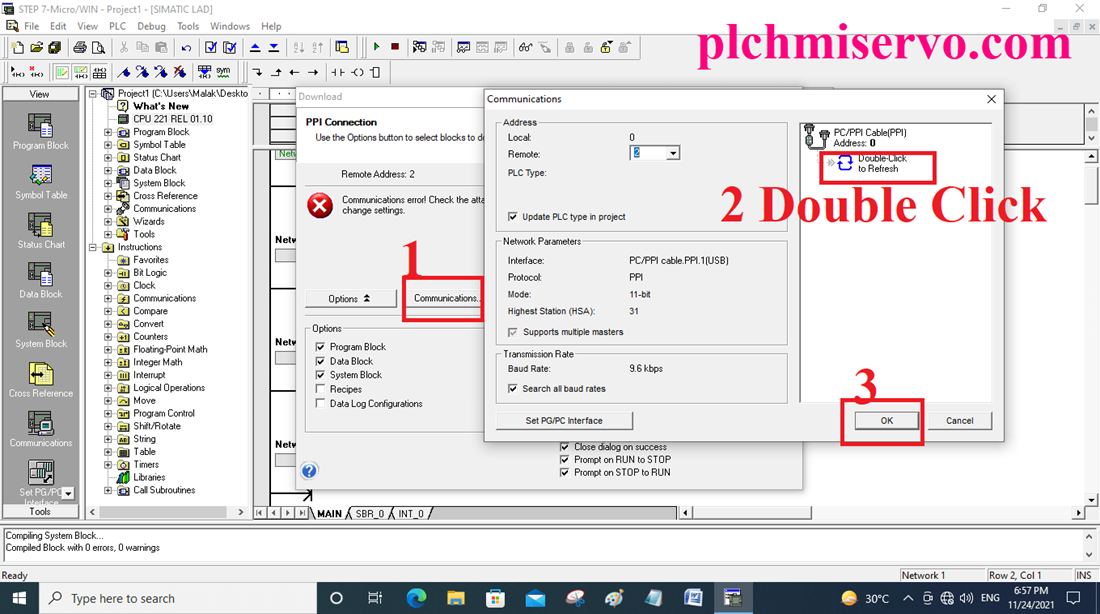The height and width of the screenshot is (614, 1100).
Task: Click the Upload toolbar icon
Action: coord(255,48)
